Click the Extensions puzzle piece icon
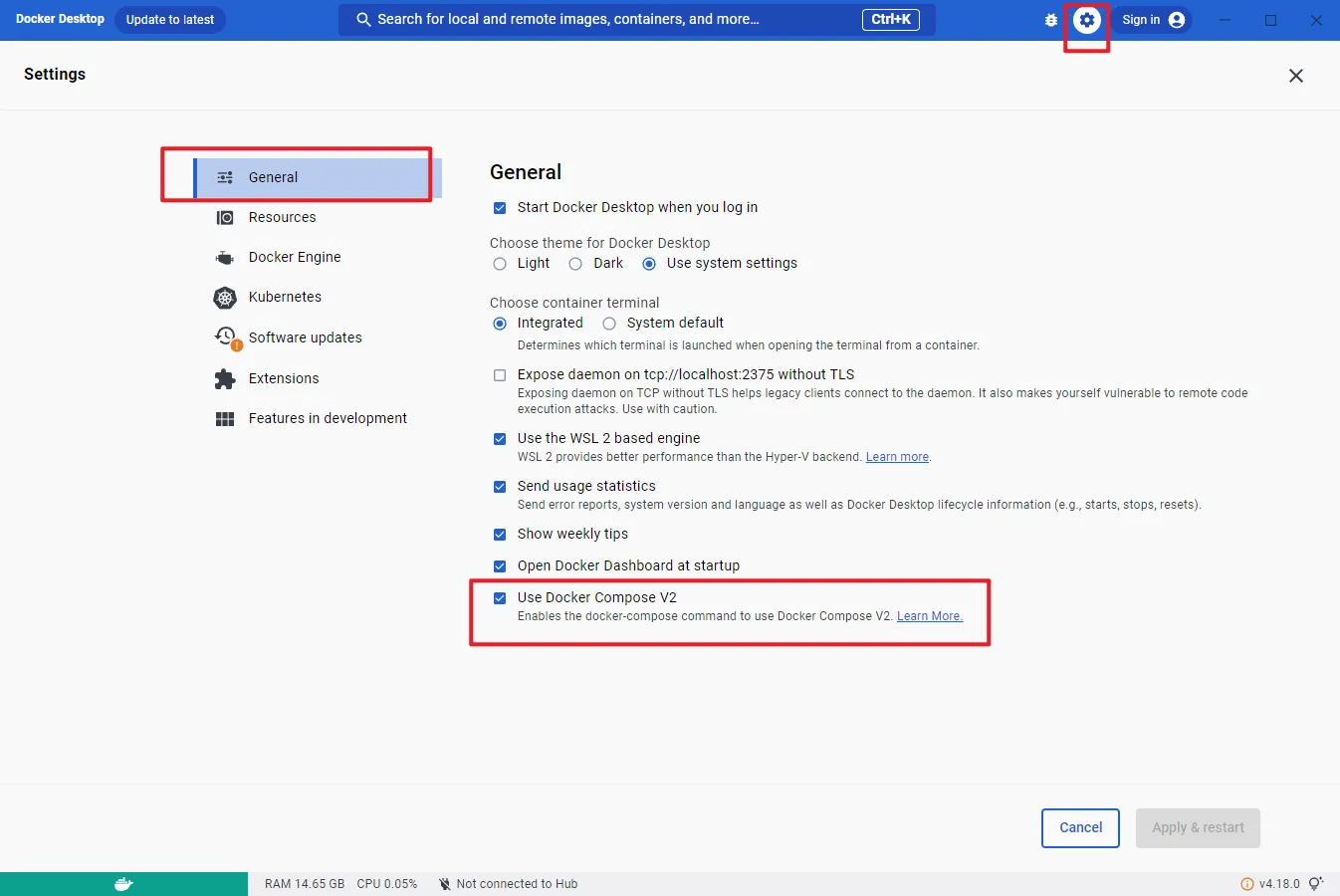Image resolution: width=1340 pixels, height=896 pixels. click(x=225, y=378)
